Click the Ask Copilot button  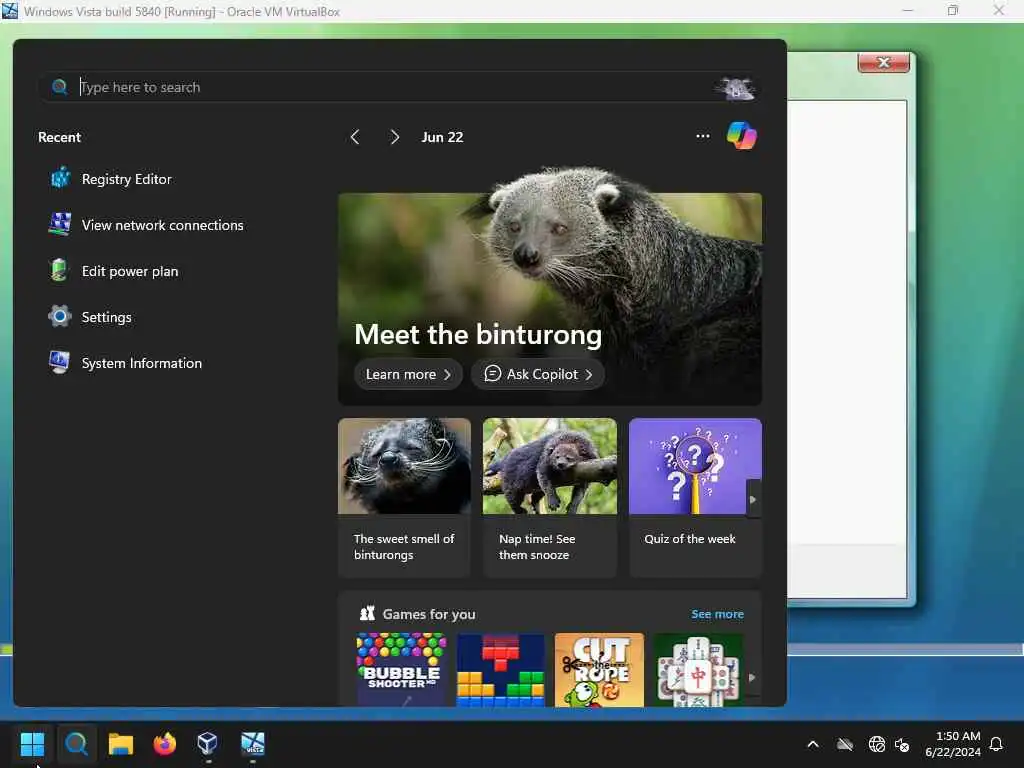[x=538, y=374]
